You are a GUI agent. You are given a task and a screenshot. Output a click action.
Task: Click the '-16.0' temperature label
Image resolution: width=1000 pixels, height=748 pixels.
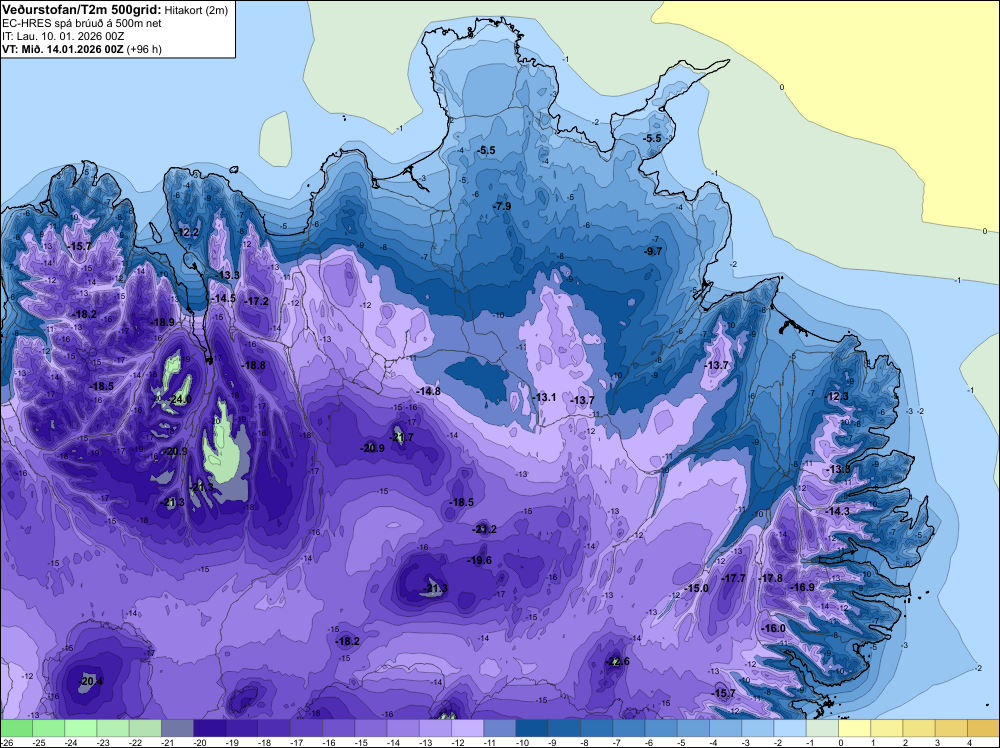pyautogui.click(x=774, y=629)
